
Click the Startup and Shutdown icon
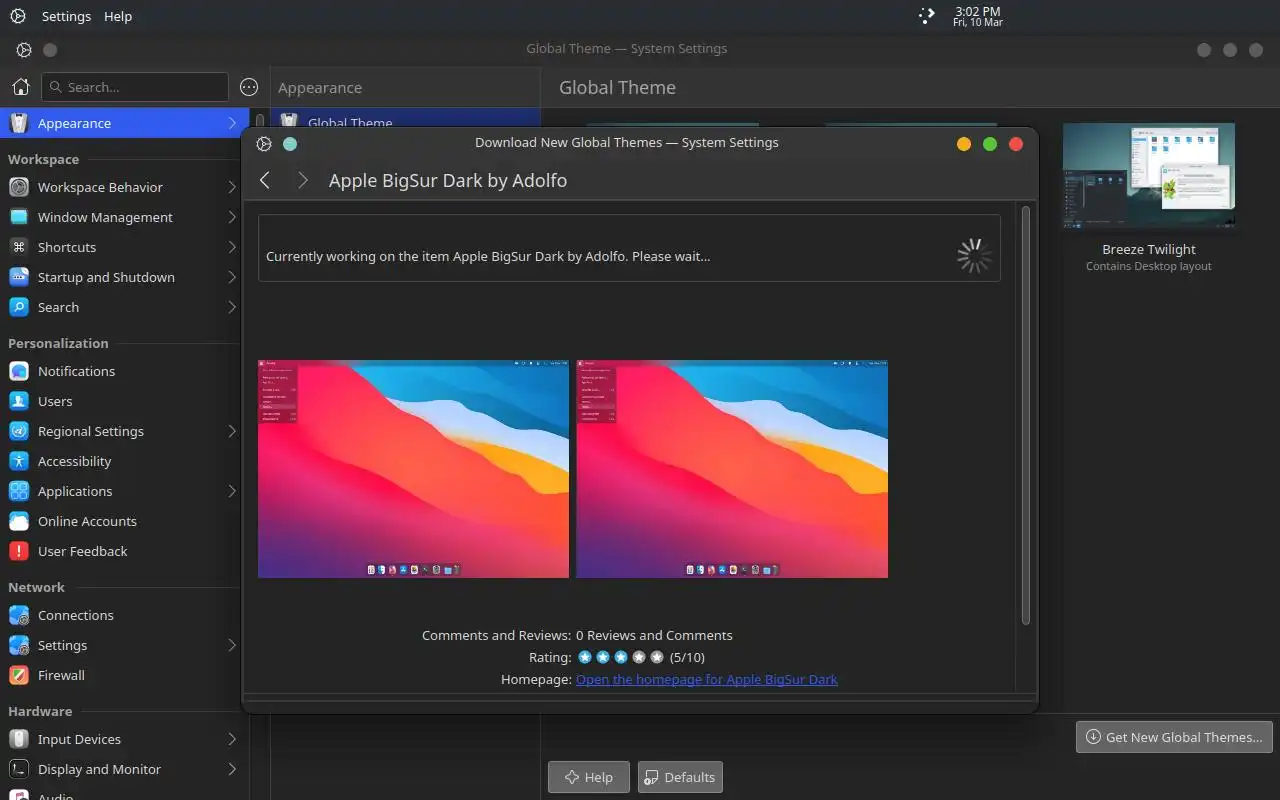click(19, 277)
